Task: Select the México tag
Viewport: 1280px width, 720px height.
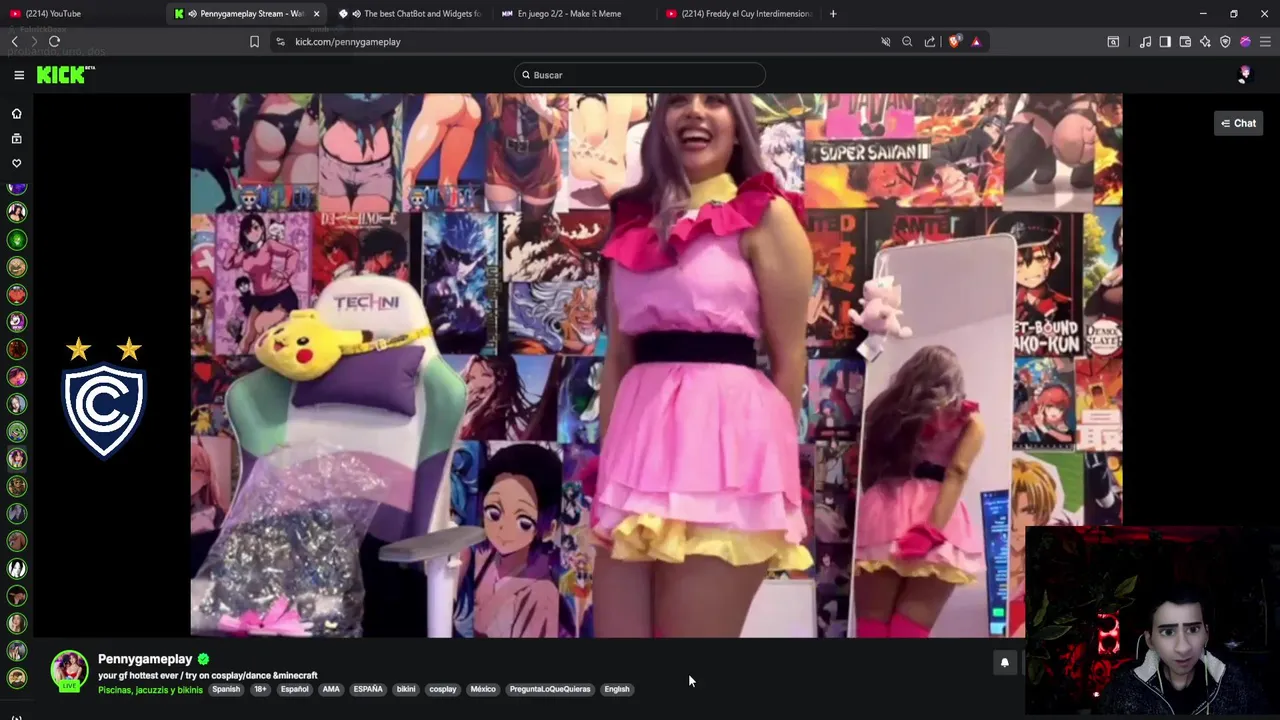Action: pos(483,689)
